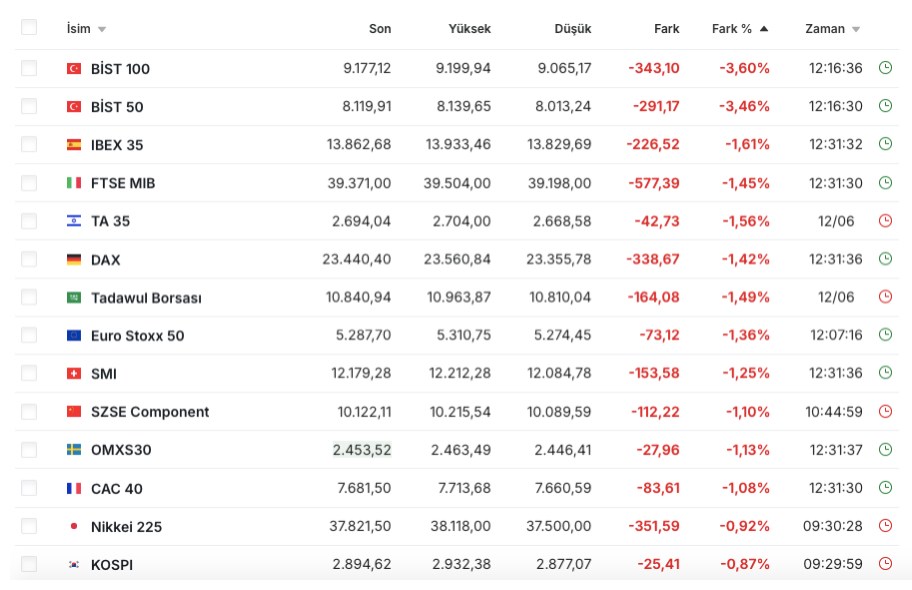Screen dimensions: 912x590
Task: Open the TA 35 index link
Action: [111, 221]
